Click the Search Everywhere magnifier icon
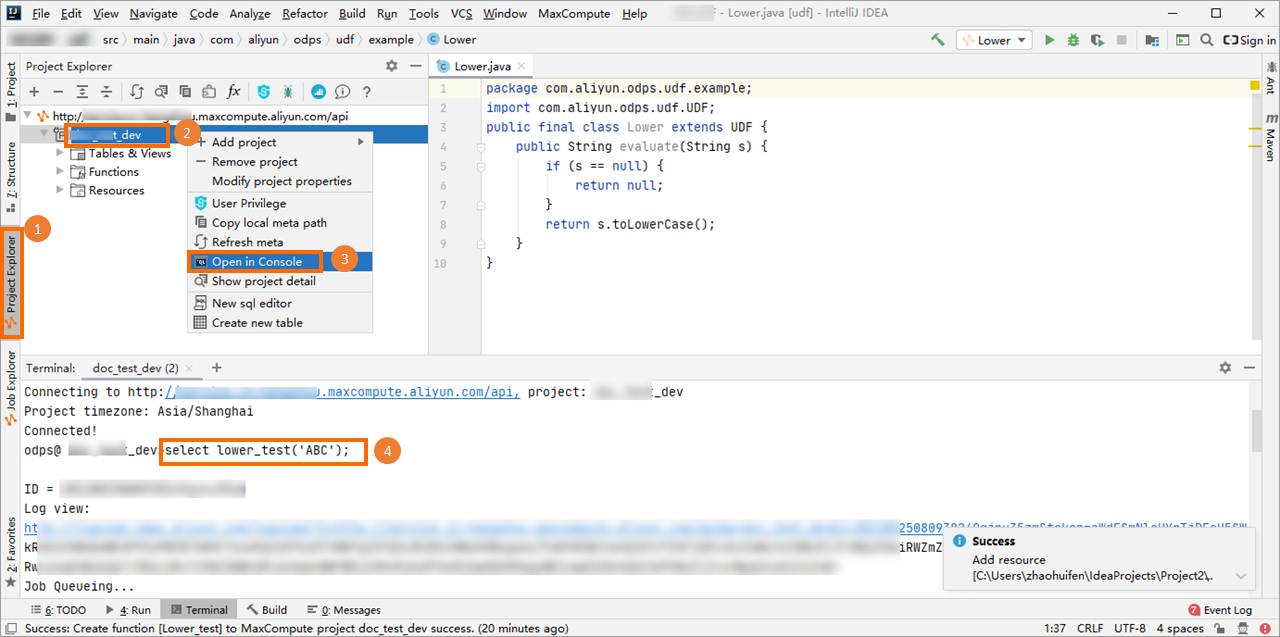 pyautogui.click(x=1206, y=40)
